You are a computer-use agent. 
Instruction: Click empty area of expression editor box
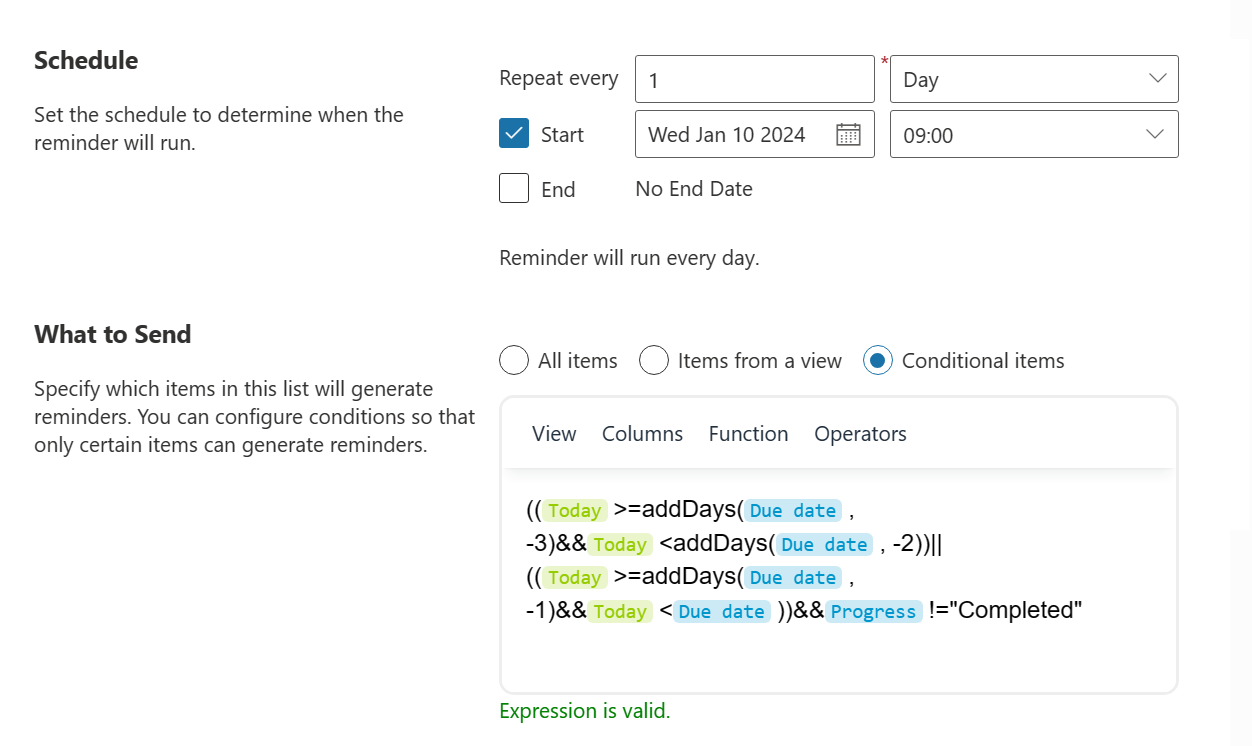(x=838, y=658)
